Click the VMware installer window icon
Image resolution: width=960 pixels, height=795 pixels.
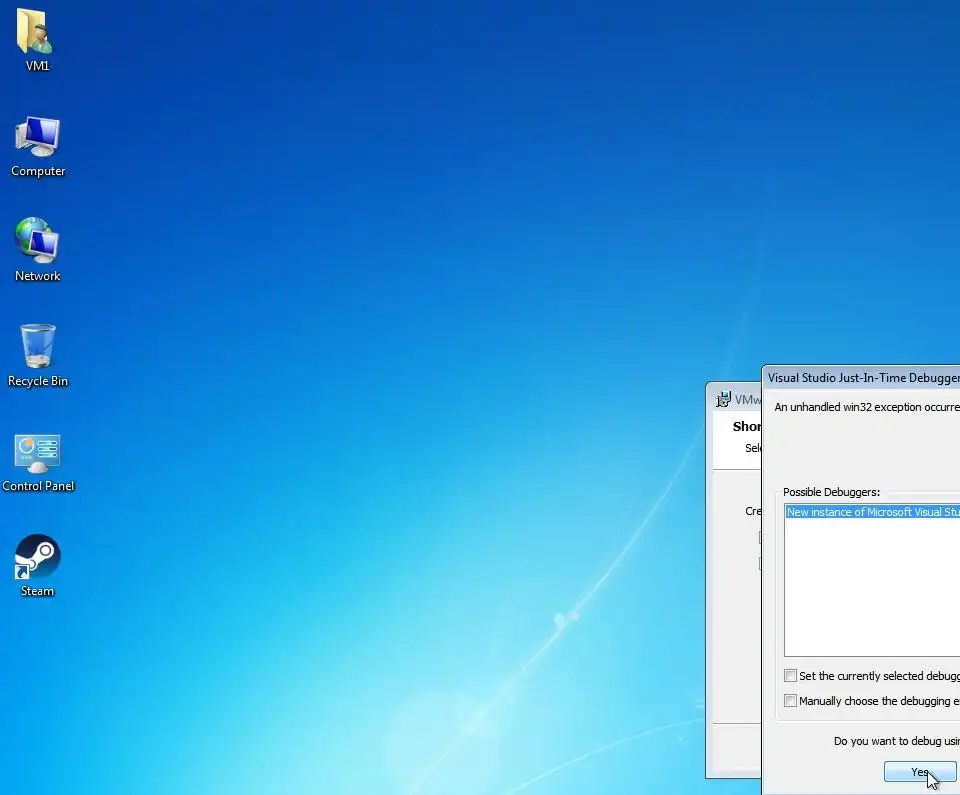[723, 399]
